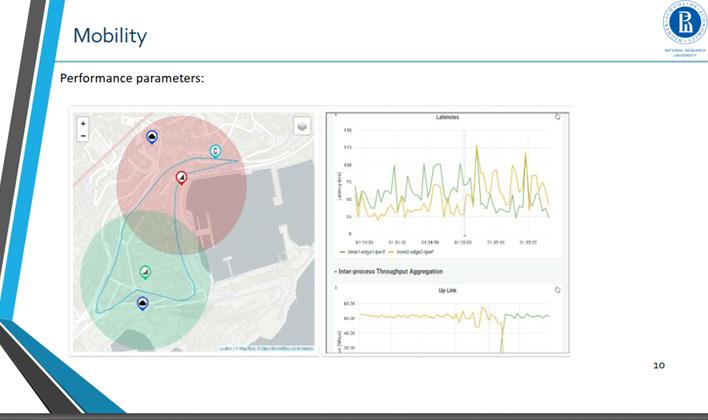Click the Mobility slide title

coord(110,36)
